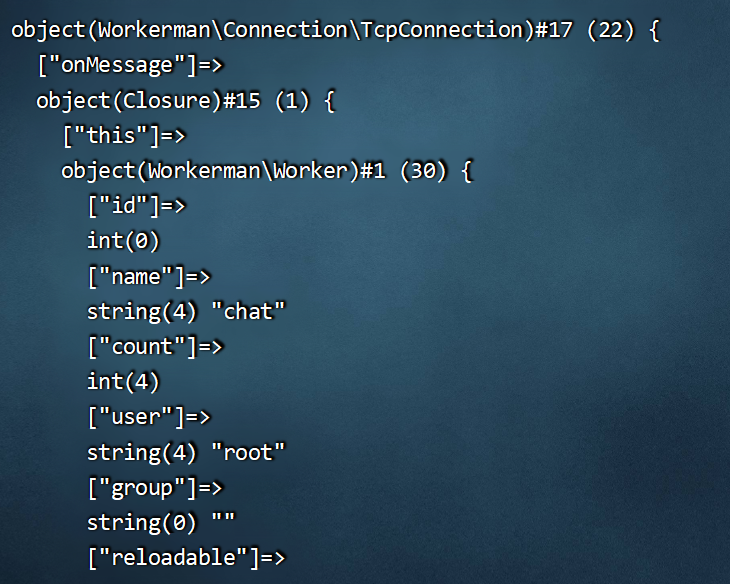Click the string value "chat"
This screenshot has width=730, height=584.
pos(248,312)
